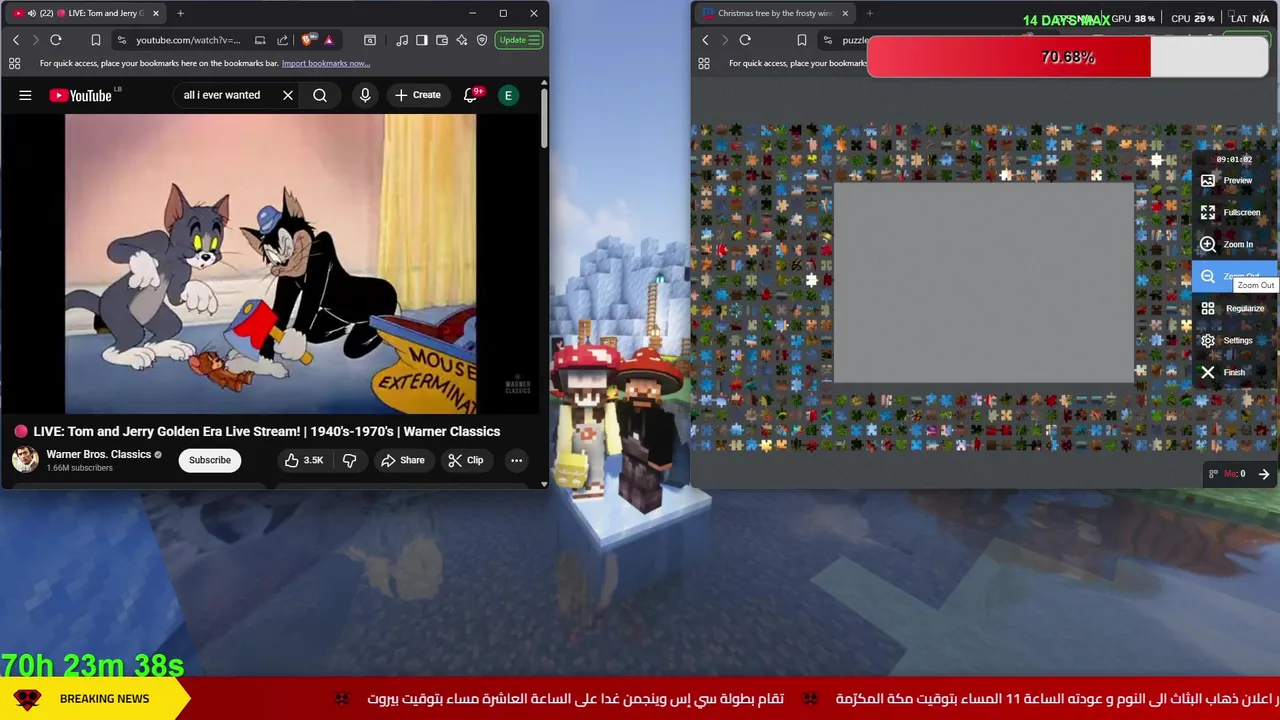
Task: Open YouTube notifications bell
Action: pyautogui.click(x=471, y=95)
